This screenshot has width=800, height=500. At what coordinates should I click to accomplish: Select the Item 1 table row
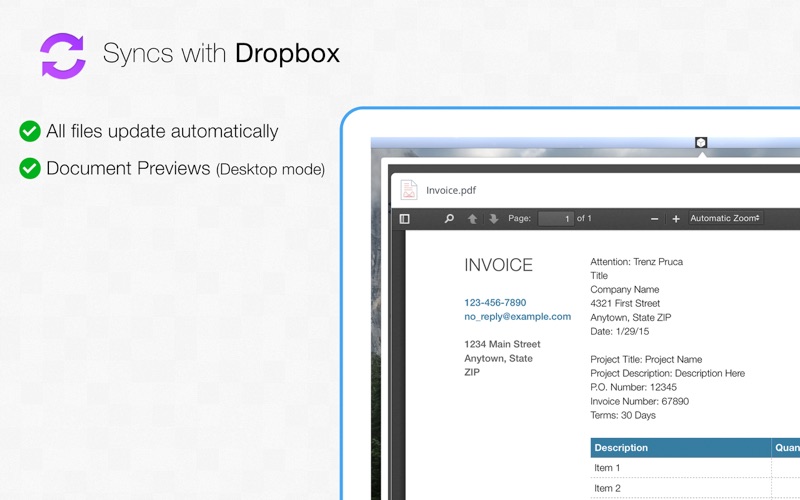(695, 467)
